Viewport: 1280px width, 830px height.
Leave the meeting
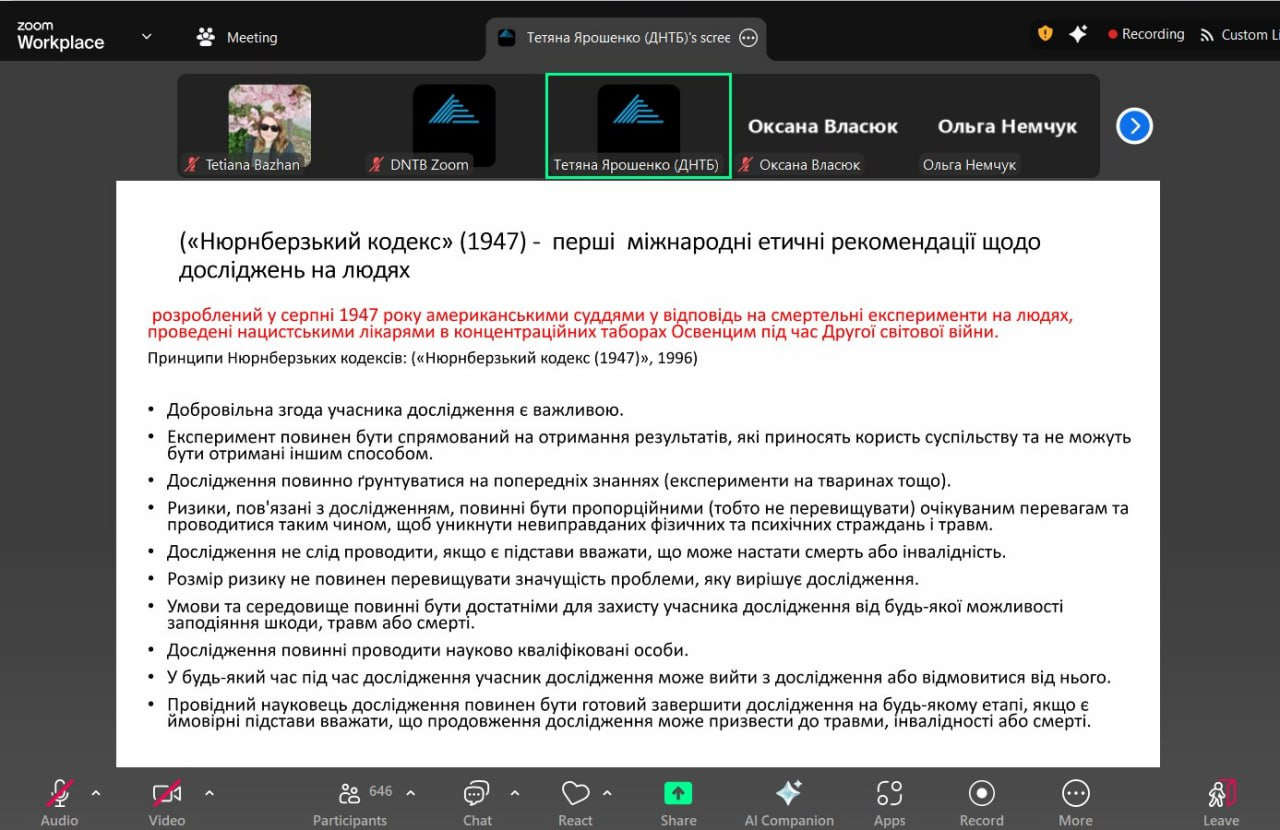(x=1221, y=803)
